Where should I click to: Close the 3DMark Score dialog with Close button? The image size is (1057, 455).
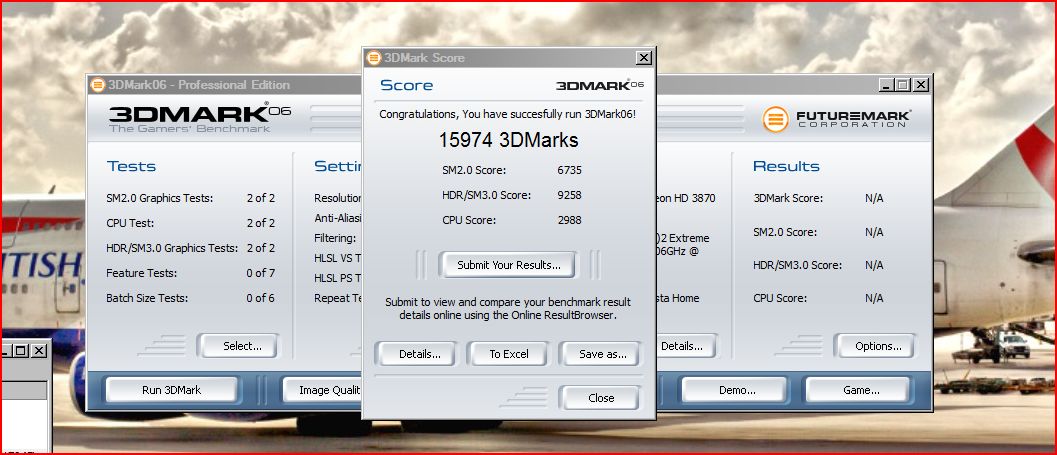pyautogui.click(x=600, y=398)
